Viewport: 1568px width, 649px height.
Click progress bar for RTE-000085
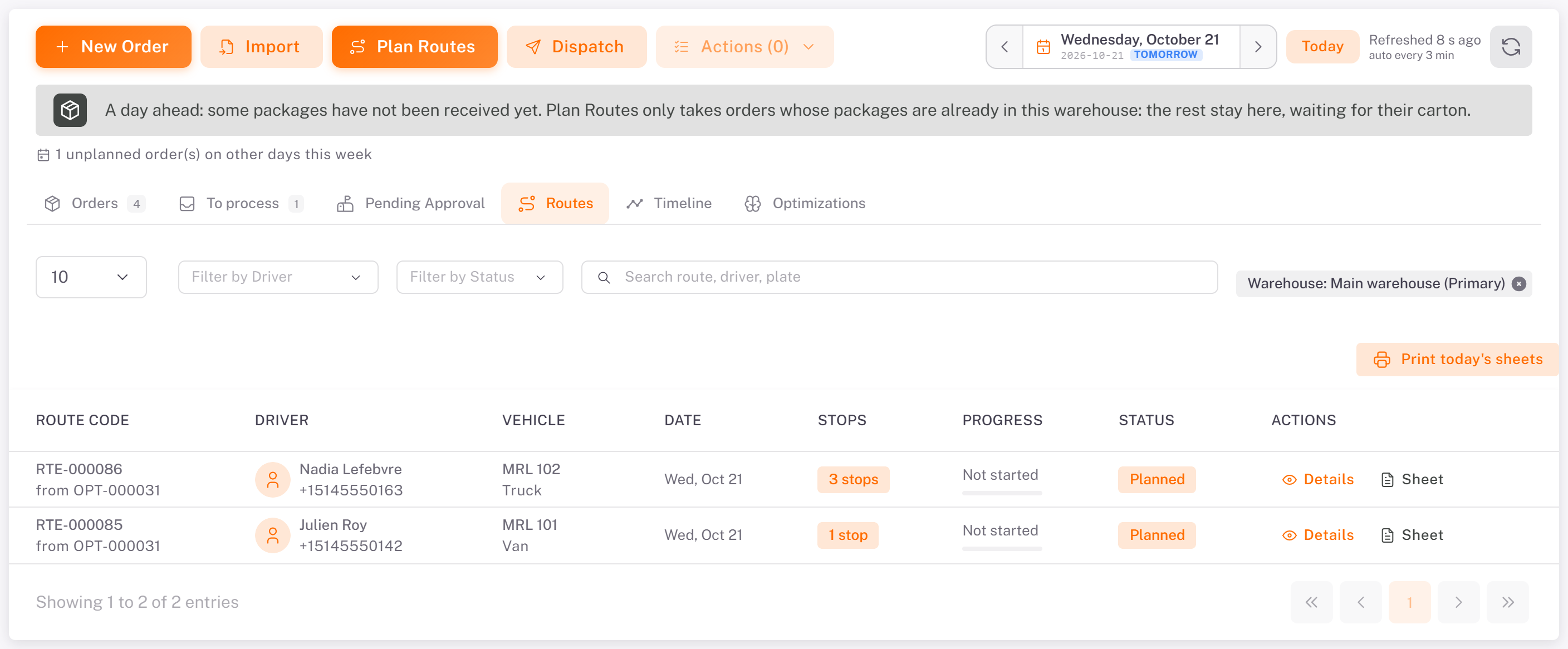(x=1002, y=549)
